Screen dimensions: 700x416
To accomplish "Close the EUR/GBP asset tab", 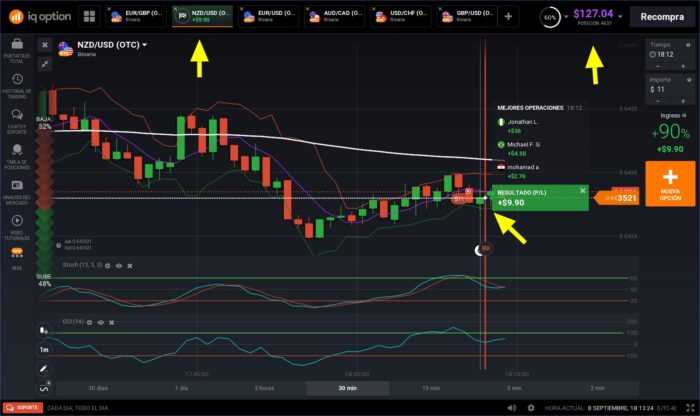I will [x=109, y=8].
